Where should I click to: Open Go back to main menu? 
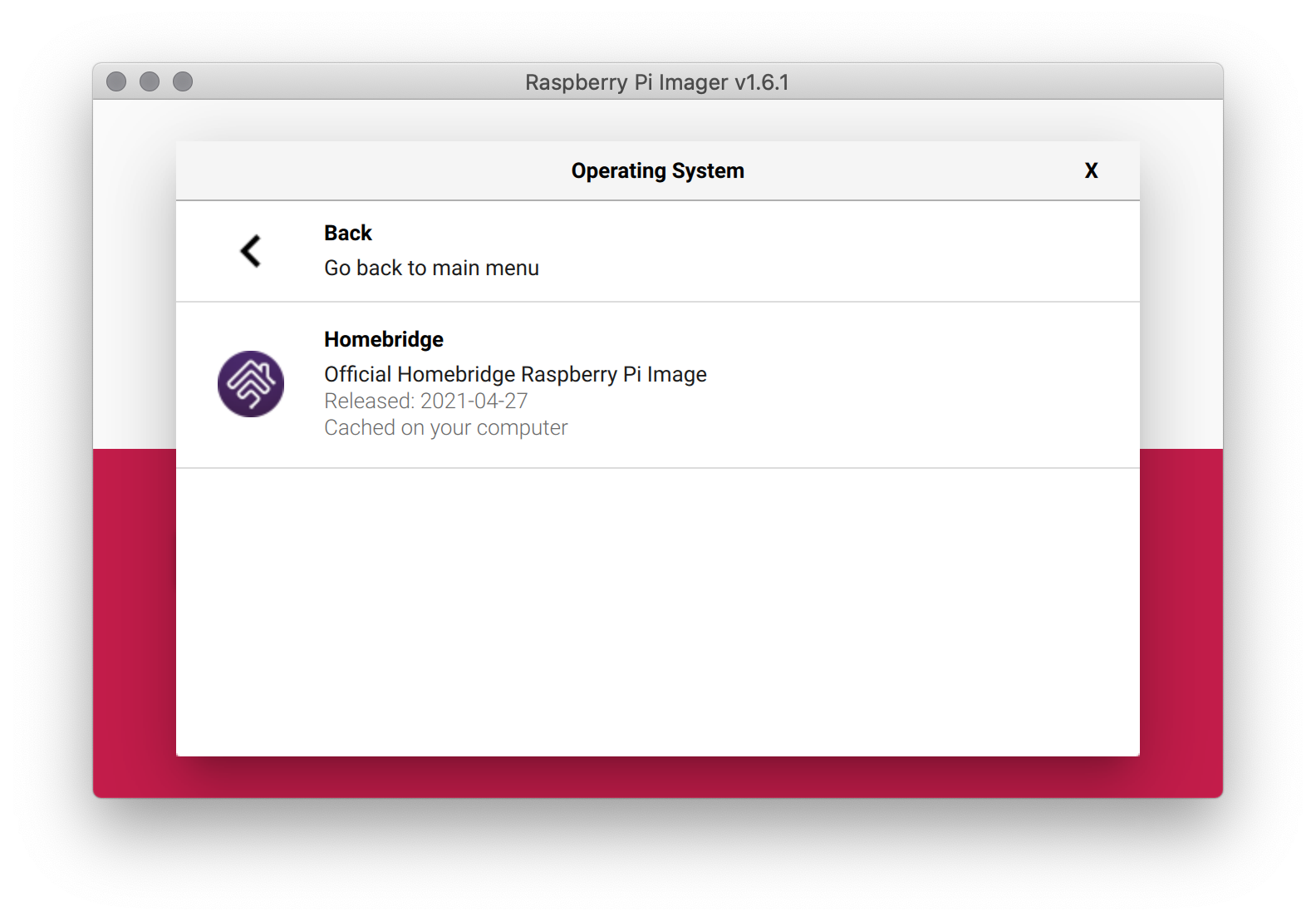(x=431, y=268)
